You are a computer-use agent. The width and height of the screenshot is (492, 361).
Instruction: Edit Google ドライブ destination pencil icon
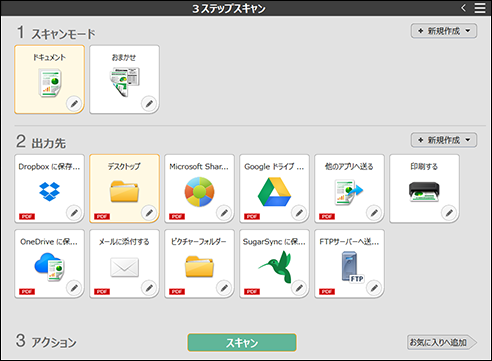(299, 212)
